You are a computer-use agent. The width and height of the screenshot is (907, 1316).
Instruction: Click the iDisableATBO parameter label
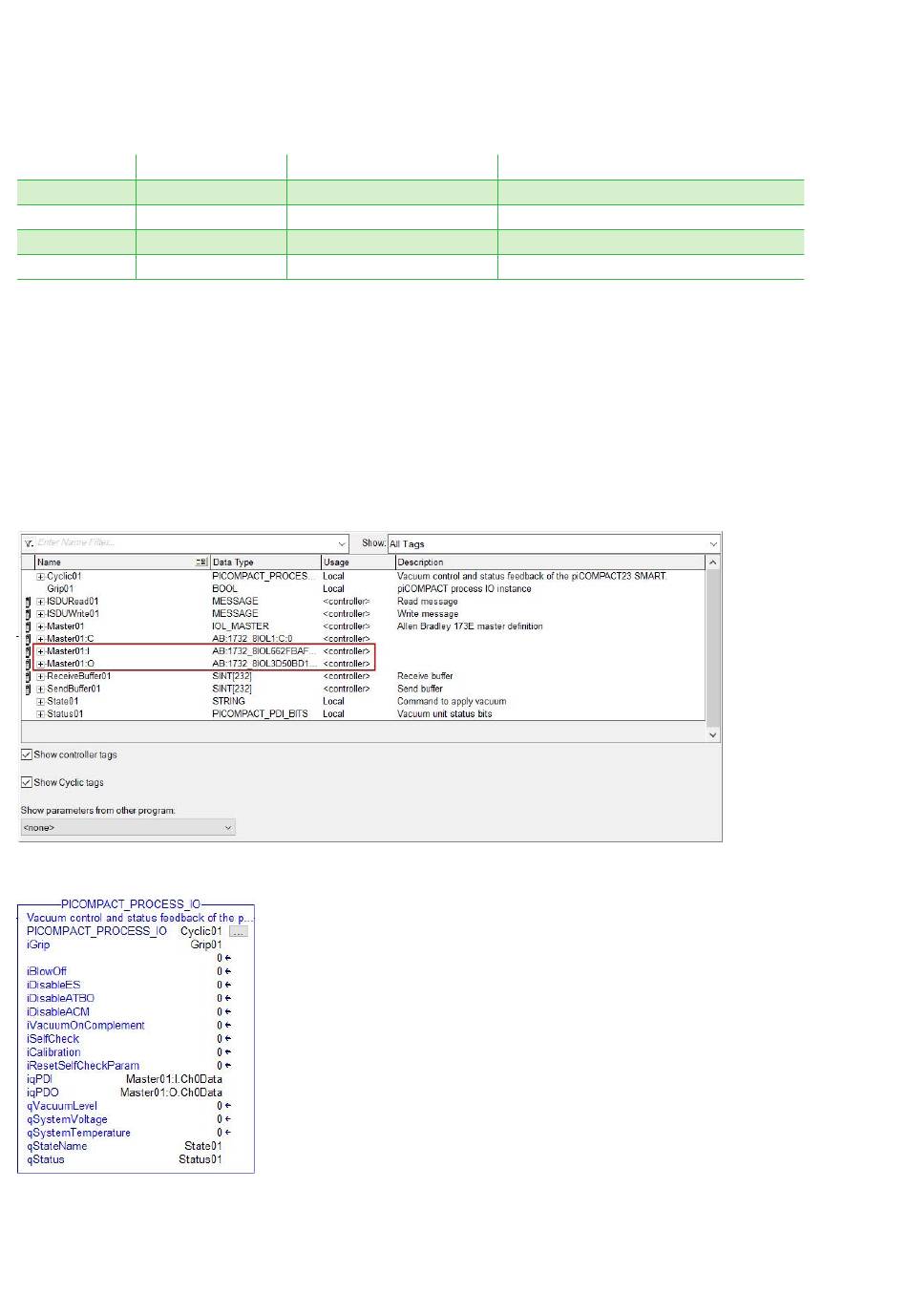click(x=60, y=998)
